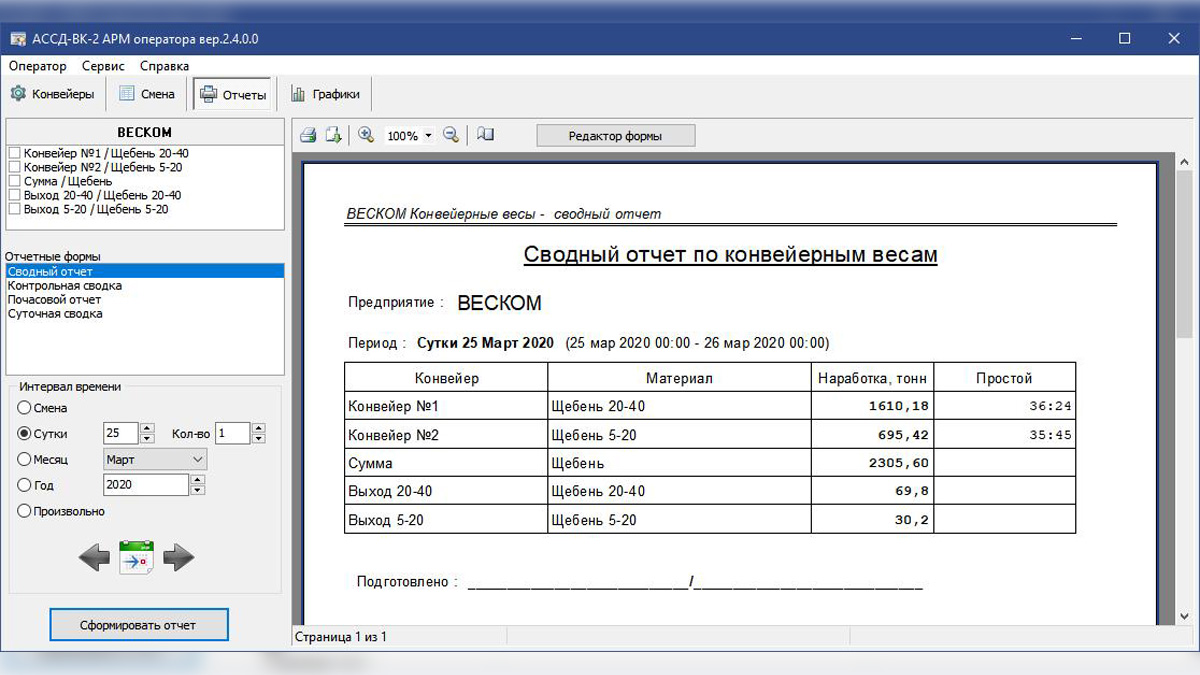
Task: Zoom out of the report preview
Action: coord(451,135)
